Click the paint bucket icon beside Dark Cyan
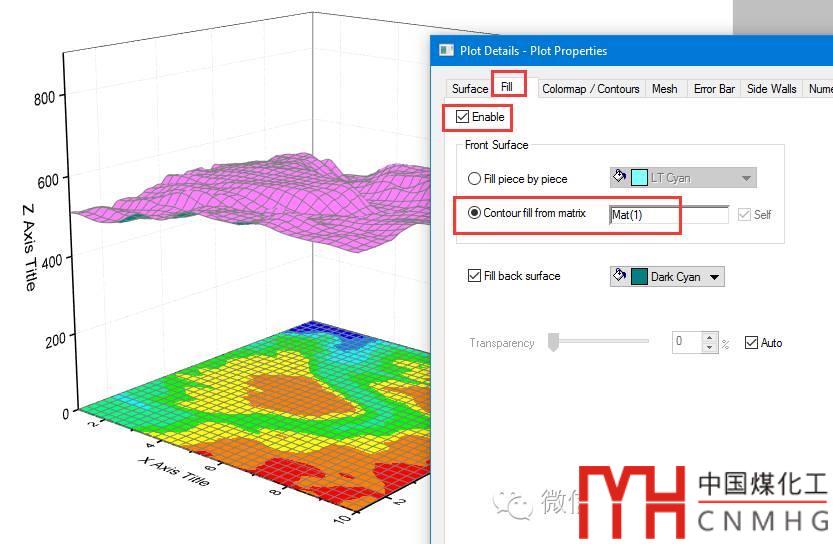The width and height of the screenshot is (833, 544). click(x=619, y=276)
